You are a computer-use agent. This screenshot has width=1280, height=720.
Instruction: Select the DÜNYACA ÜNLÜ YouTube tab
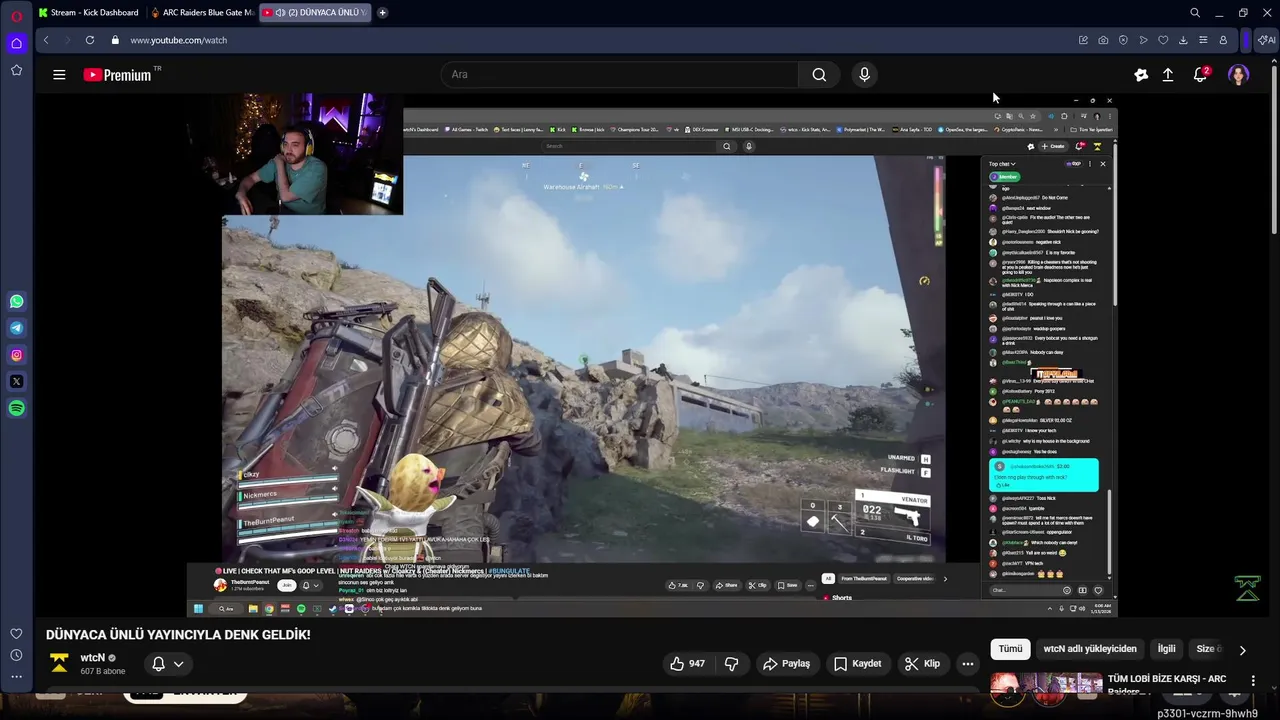pos(316,13)
